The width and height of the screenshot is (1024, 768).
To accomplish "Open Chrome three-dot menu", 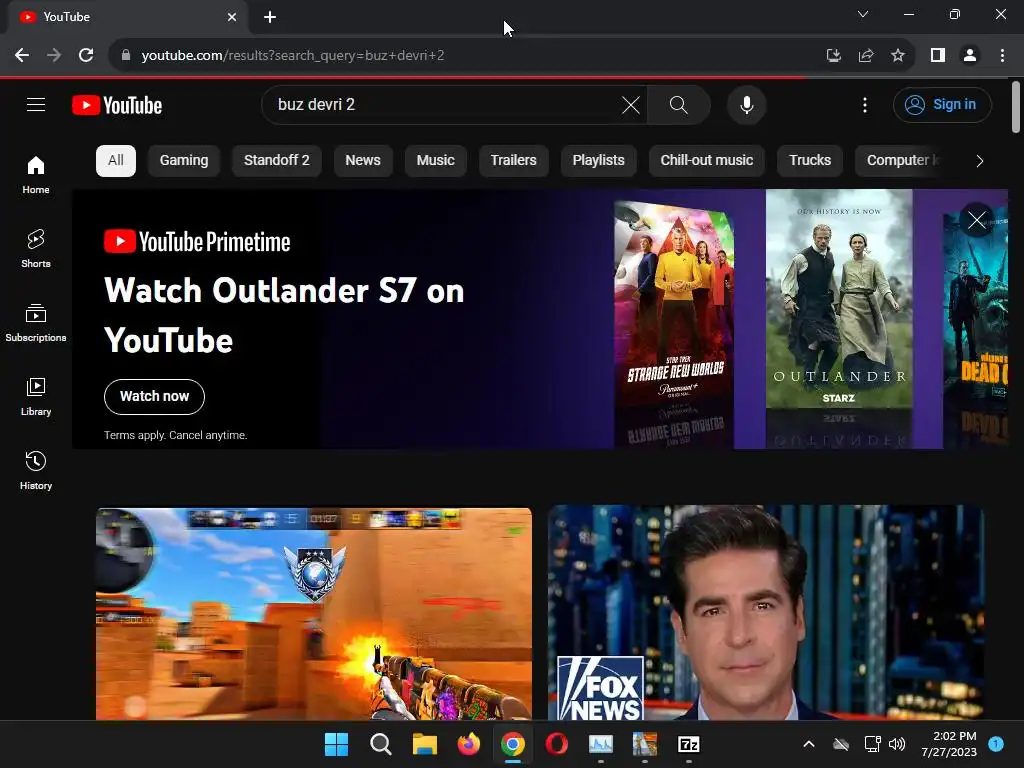I will 1002,56.
